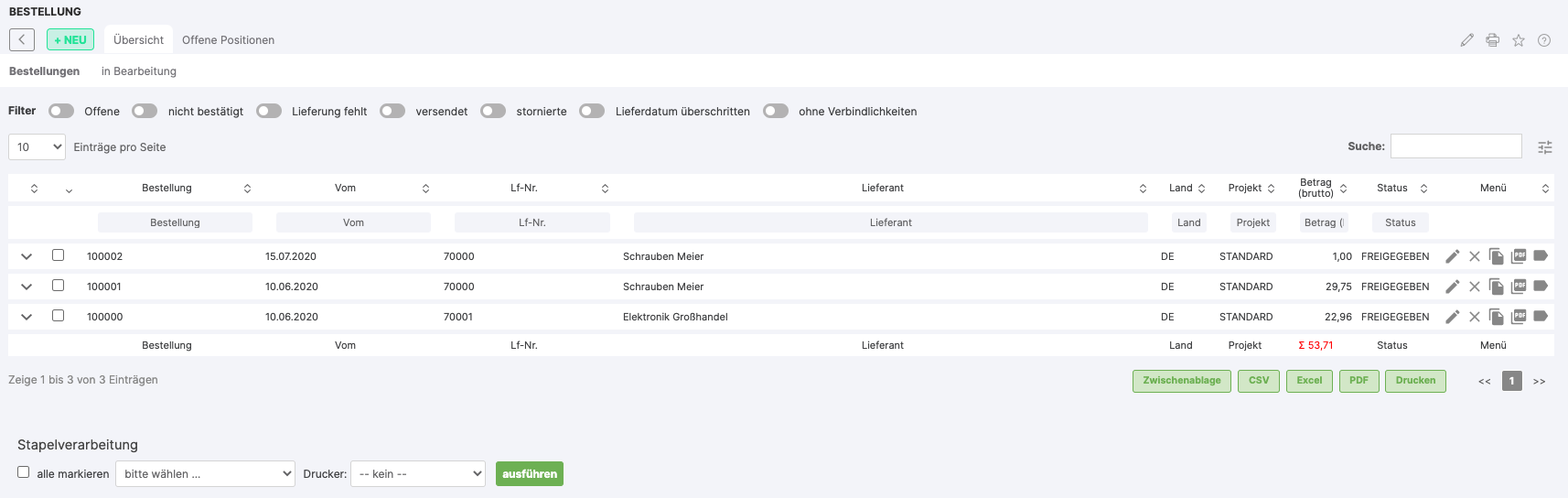Click the green + NEU button
The width and height of the screenshot is (1568, 498).
(70, 40)
